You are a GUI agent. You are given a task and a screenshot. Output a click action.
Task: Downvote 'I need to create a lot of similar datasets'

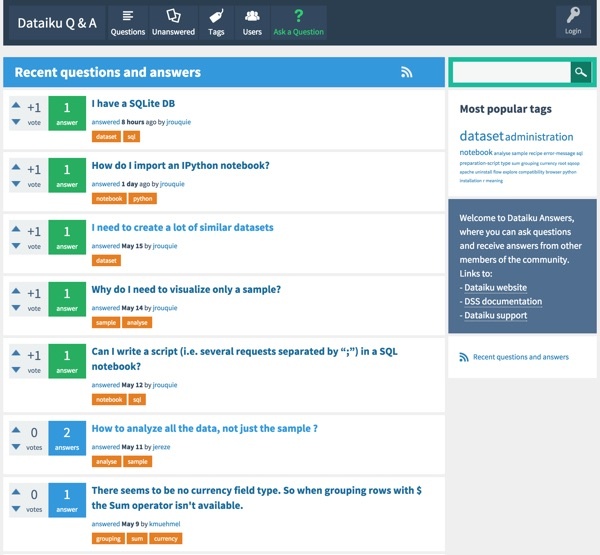[16, 246]
